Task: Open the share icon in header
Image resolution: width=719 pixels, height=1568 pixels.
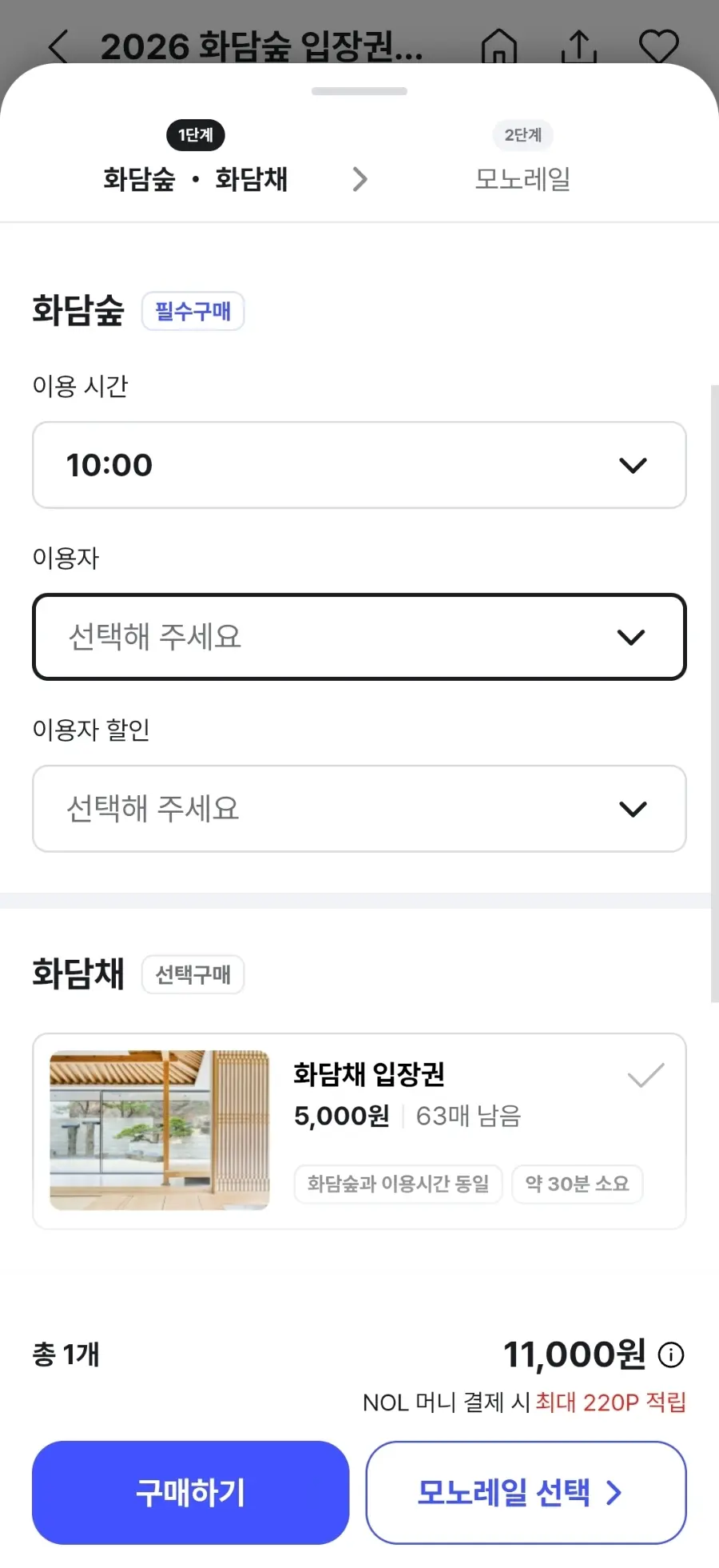Action: tap(579, 46)
